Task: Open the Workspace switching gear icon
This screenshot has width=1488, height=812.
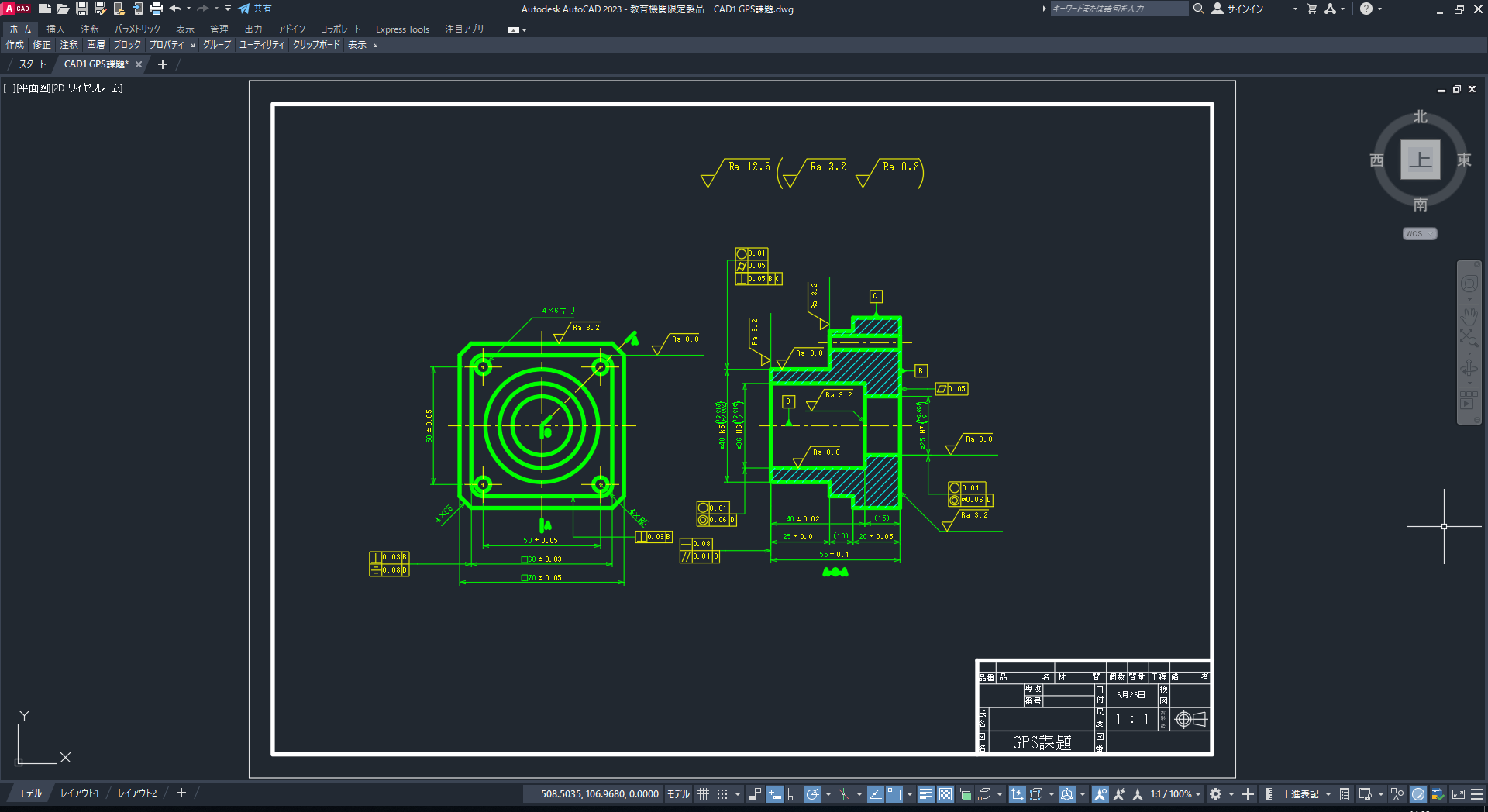Action: click(x=1216, y=793)
